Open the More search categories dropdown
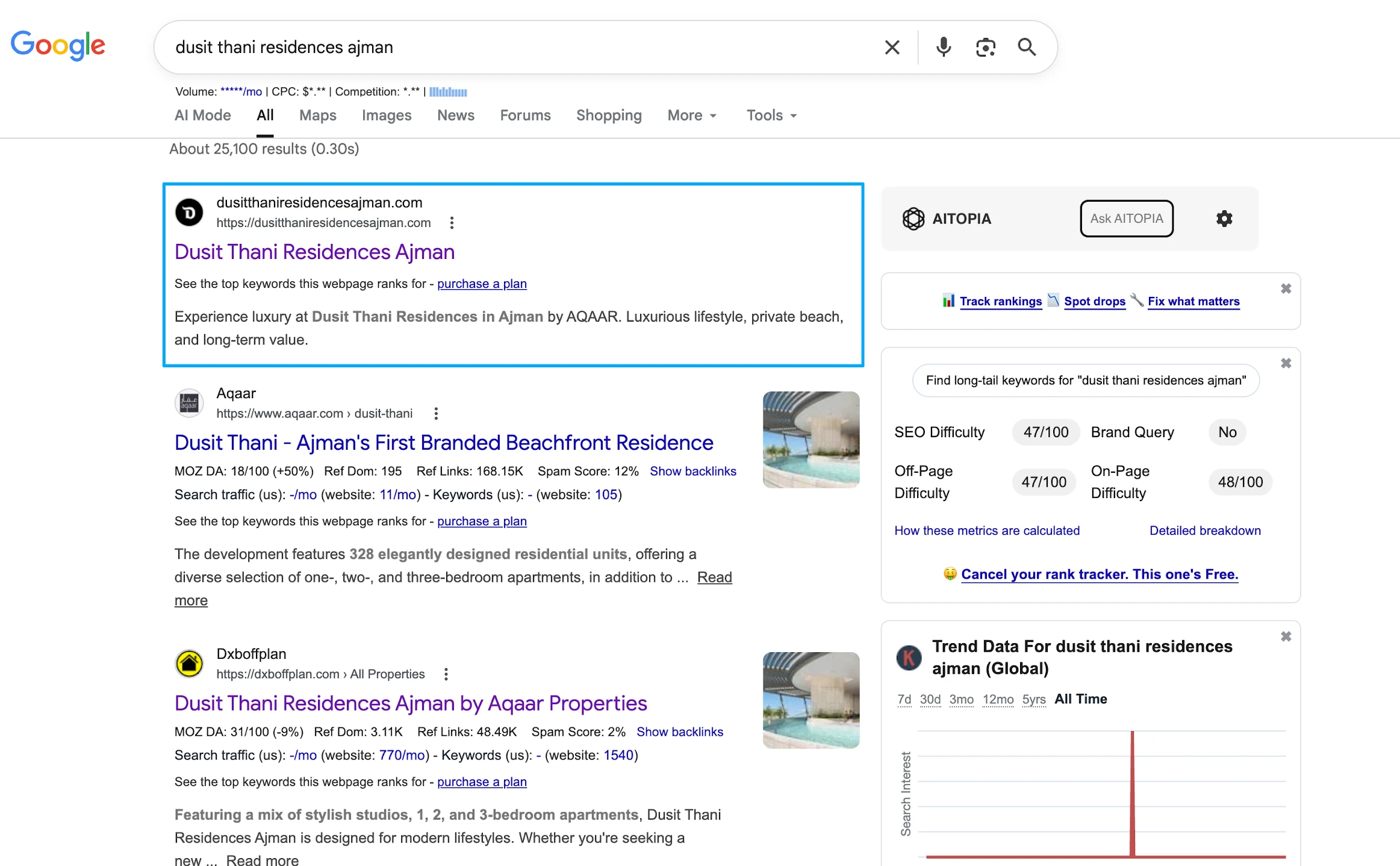Screen dimensions: 1400x866 pos(691,115)
